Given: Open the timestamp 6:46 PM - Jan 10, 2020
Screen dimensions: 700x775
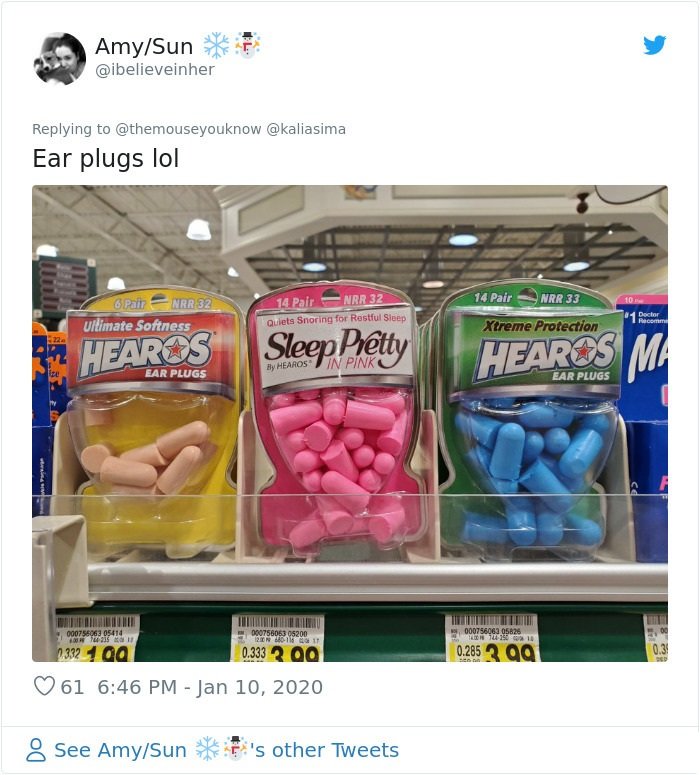Looking at the screenshot, I should pos(210,687).
